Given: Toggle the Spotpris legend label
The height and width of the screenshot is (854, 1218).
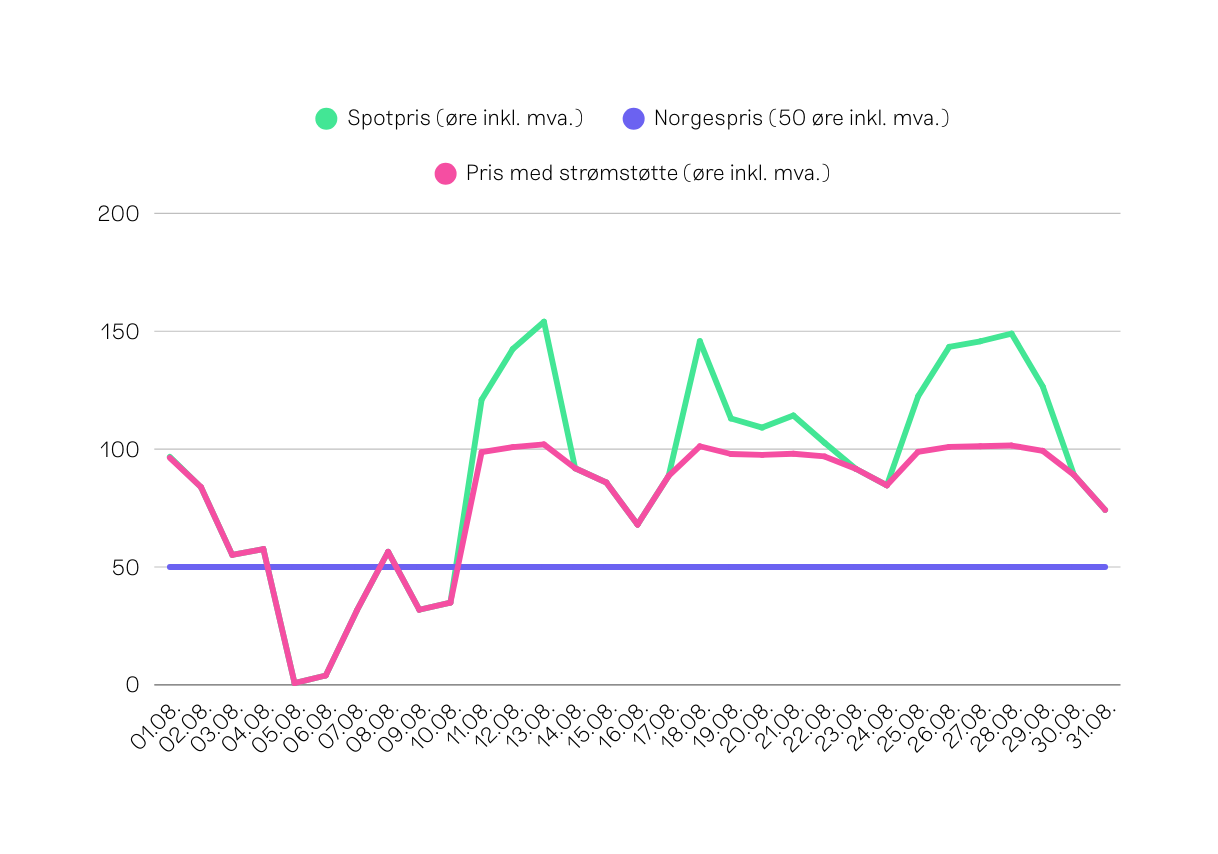Looking at the screenshot, I should pyautogui.click(x=464, y=118).
